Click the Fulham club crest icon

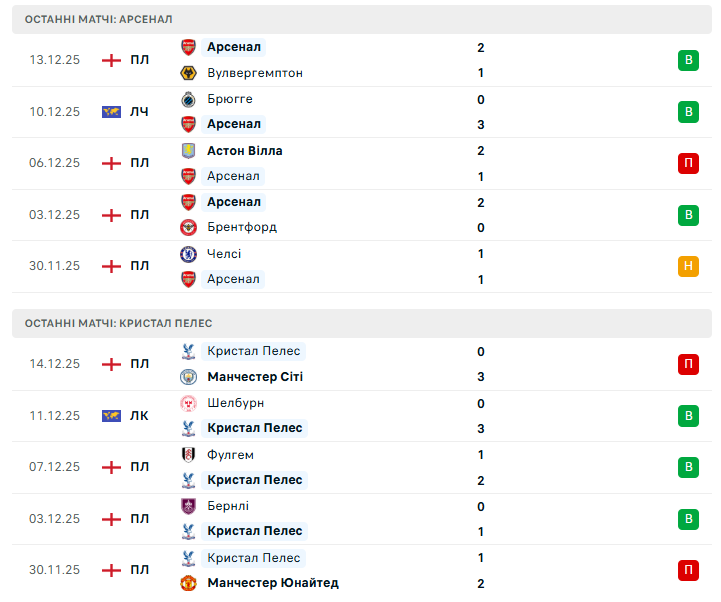[188, 454]
